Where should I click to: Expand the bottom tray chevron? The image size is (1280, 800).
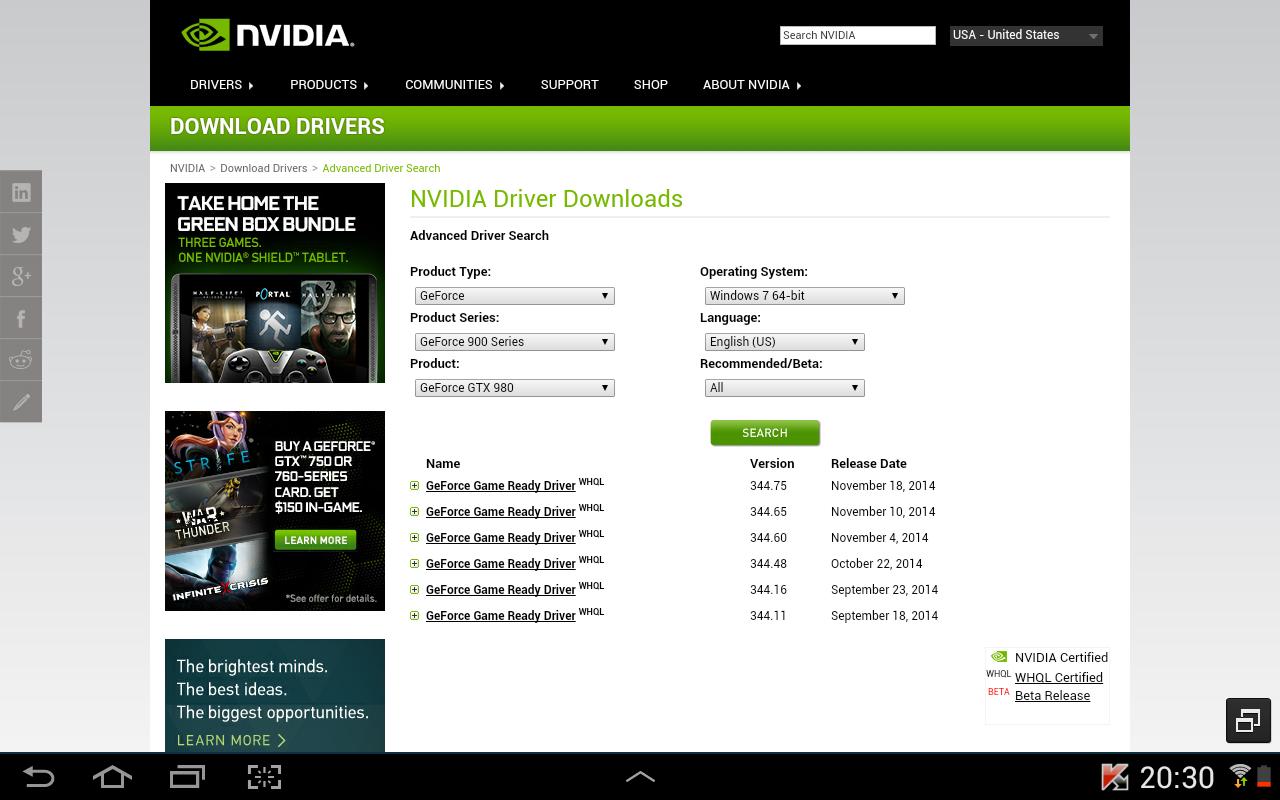pyautogui.click(x=640, y=777)
